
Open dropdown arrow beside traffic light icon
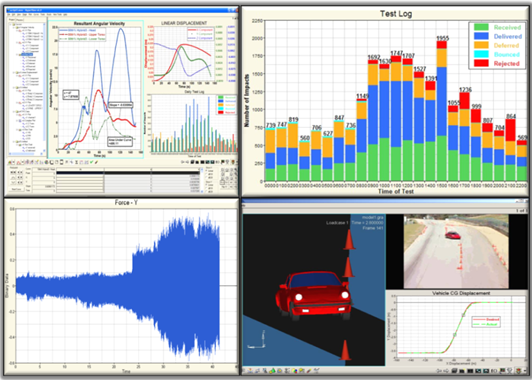click(x=525, y=370)
